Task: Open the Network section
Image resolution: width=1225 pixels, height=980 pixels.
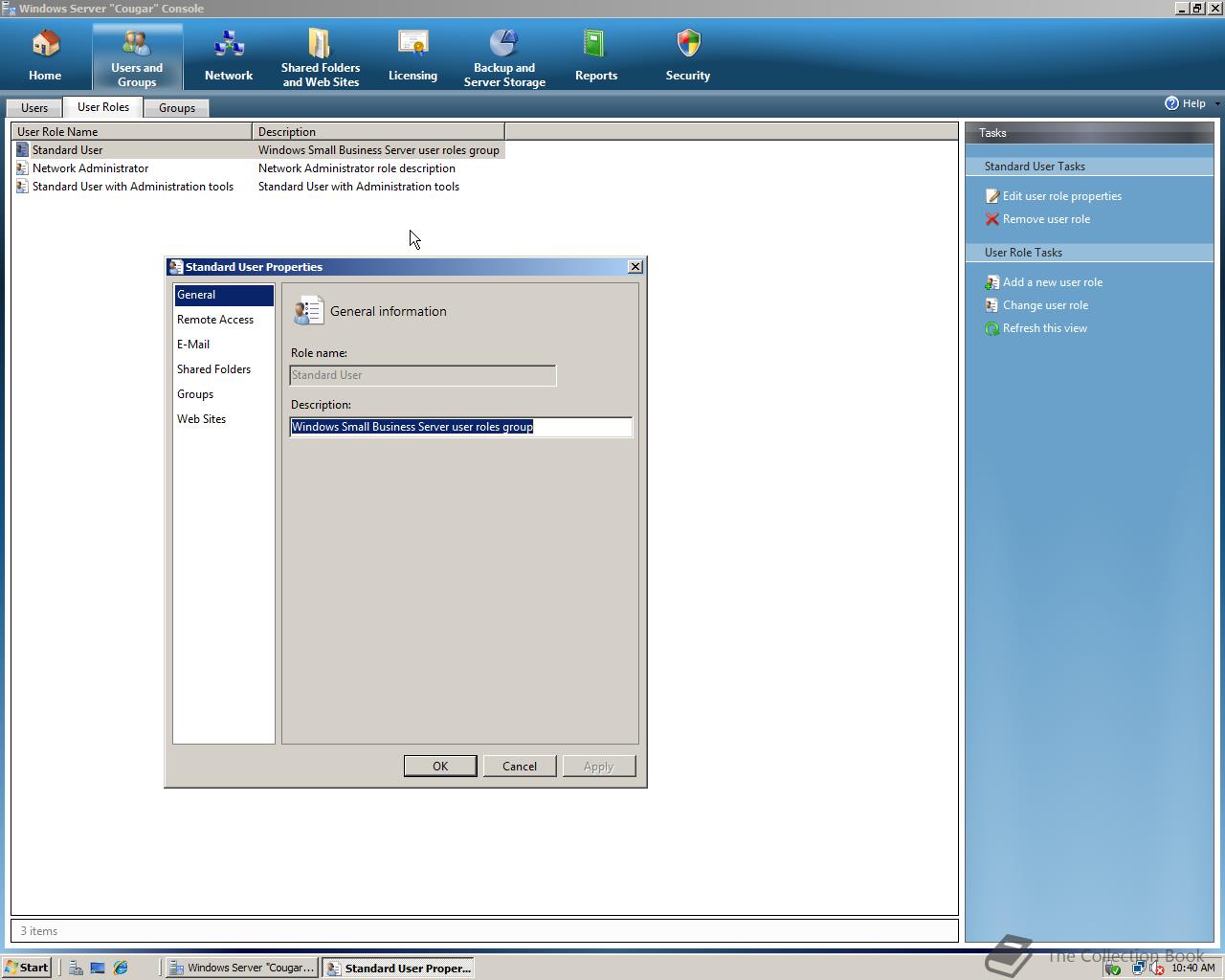Action: (x=229, y=56)
